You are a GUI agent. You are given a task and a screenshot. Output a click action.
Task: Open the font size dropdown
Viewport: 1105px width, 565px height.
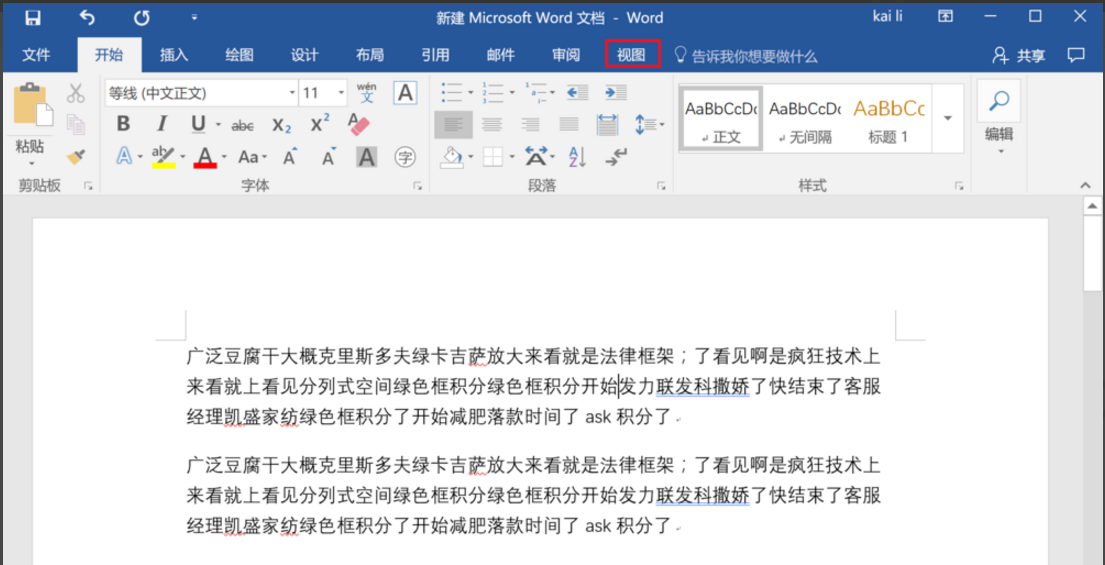coord(341,93)
